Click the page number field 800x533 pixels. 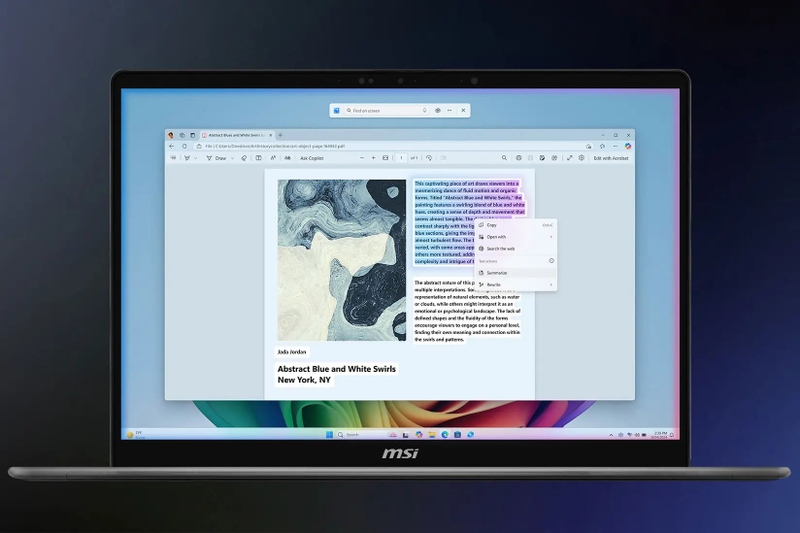click(x=401, y=158)
